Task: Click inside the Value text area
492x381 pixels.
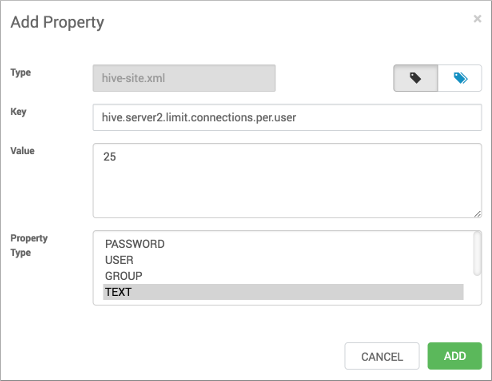Action: tap(287, 181)
